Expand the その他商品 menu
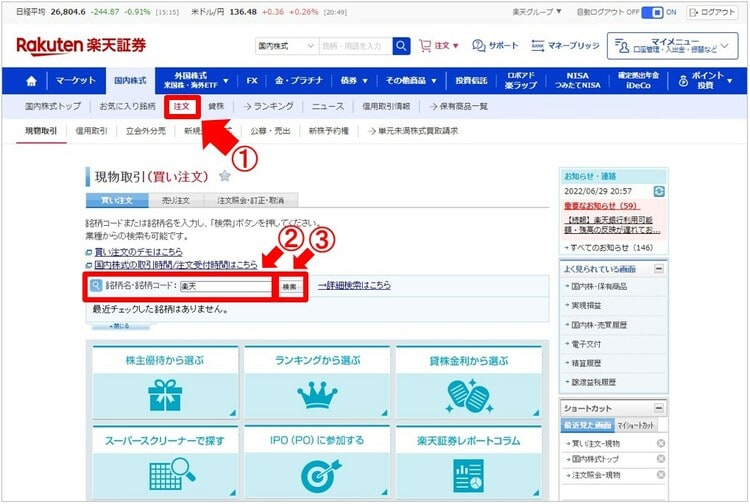Image resolution: width=750 pixels, height=504 pixels. click(x=411, y=80)
